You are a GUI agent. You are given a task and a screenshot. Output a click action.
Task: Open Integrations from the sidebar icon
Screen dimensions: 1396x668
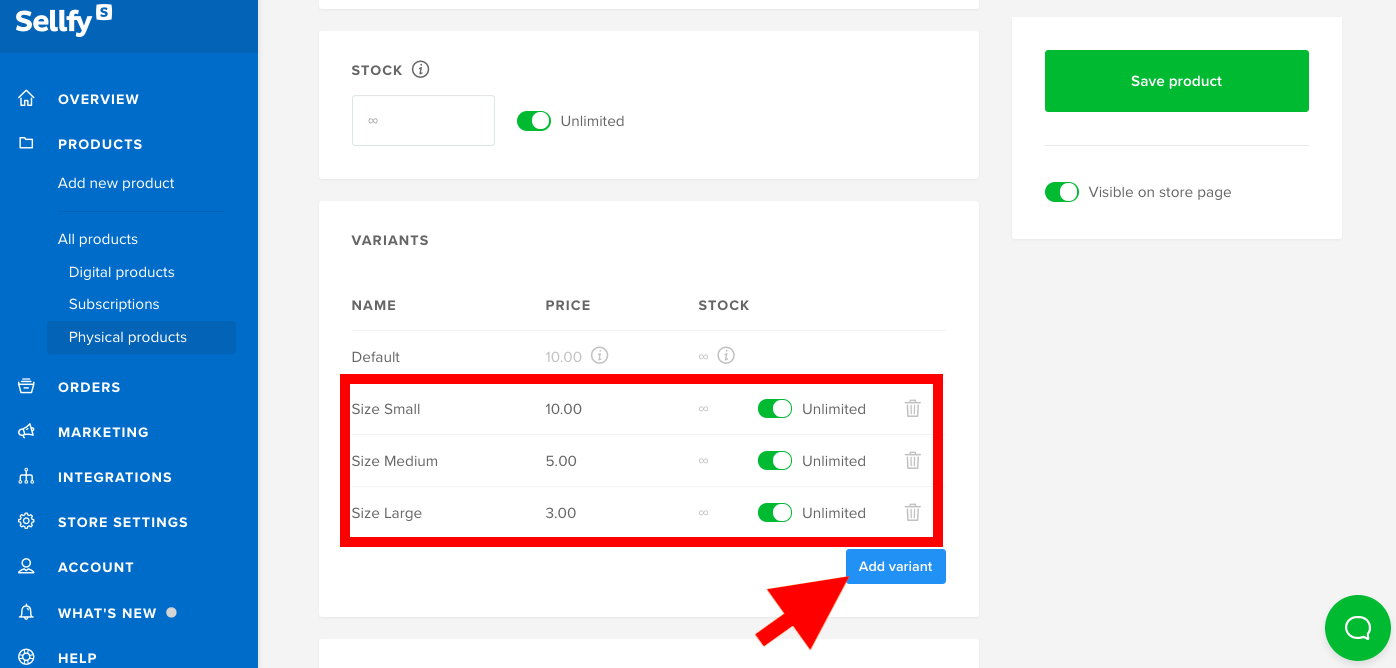coord(28,477)
